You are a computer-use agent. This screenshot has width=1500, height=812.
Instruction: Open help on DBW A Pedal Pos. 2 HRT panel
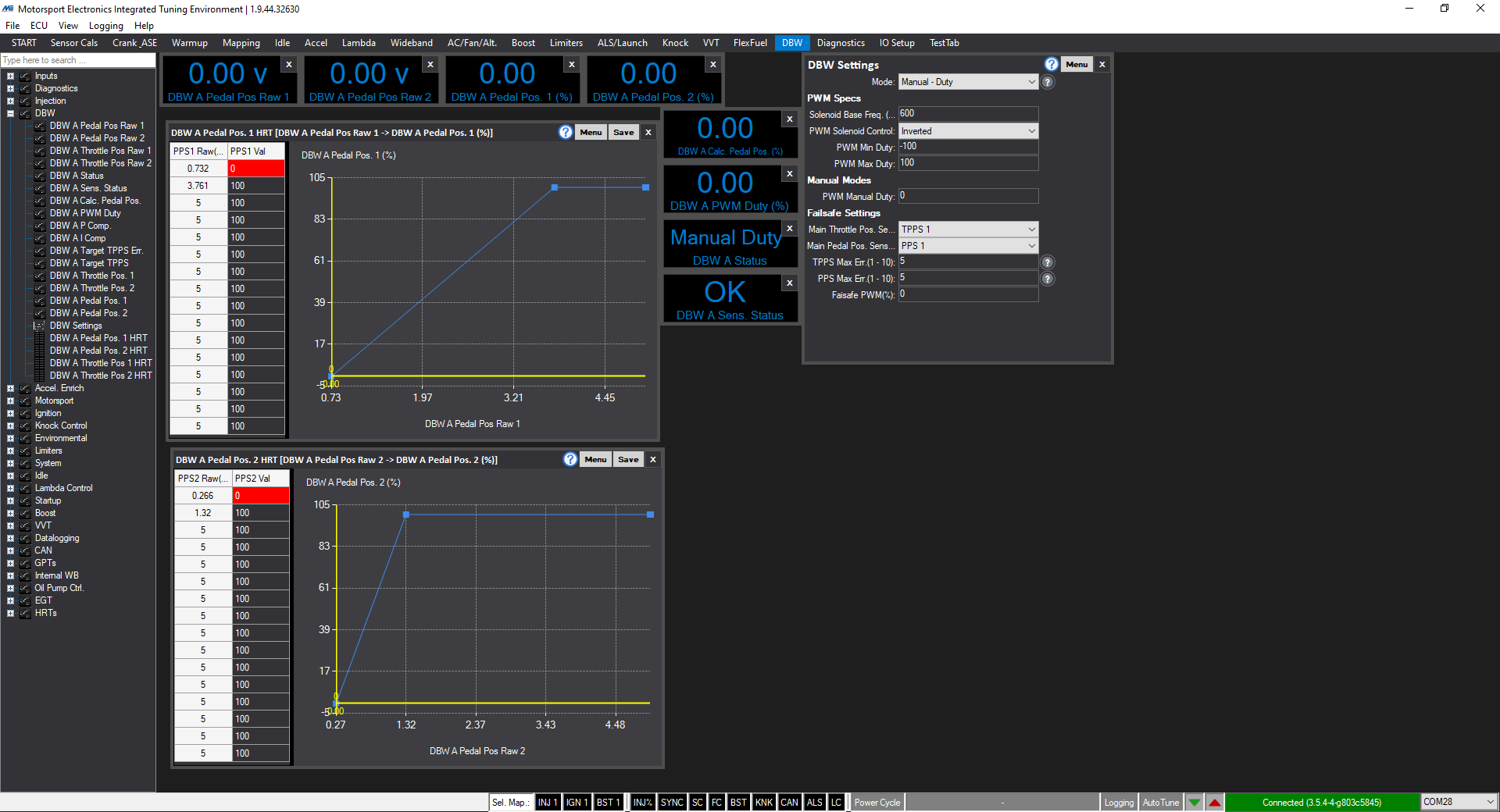pos(570,460)
